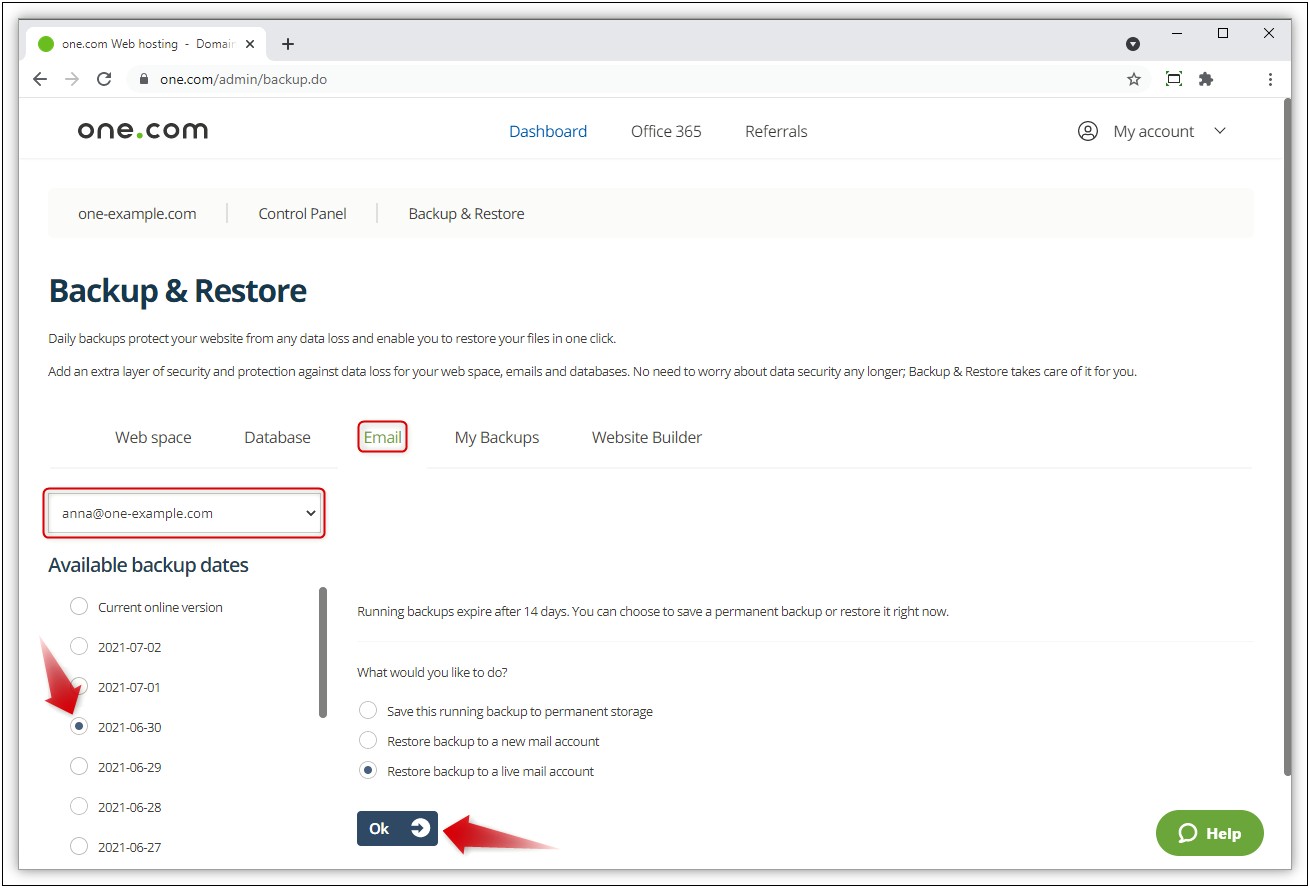Open the My Backups tab
The image size is (1310, 888).
click(497, 437)
